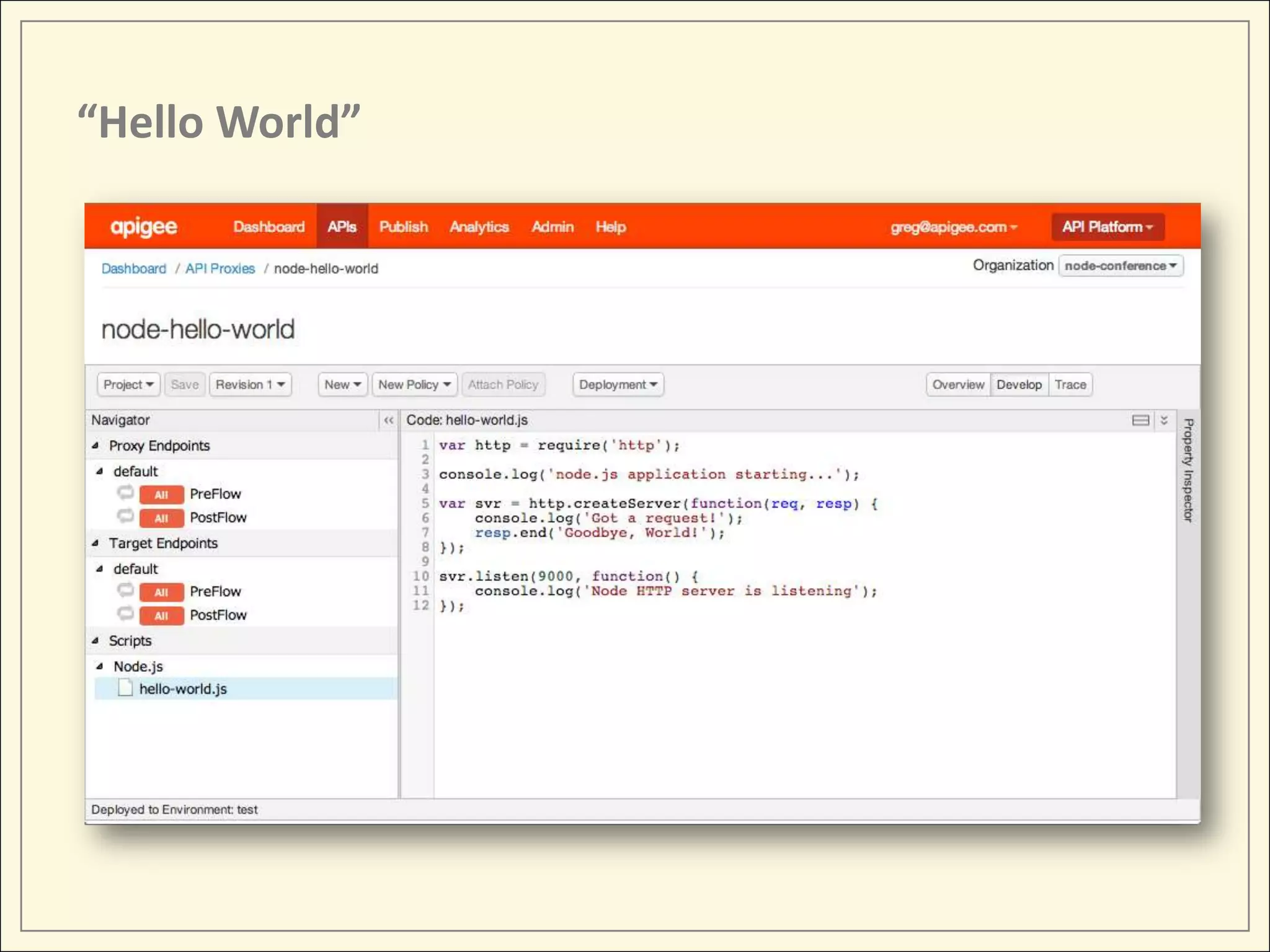1270x952 pixels.
Task: Click the All badge on Proxy PostFlow
Action: [161, 518]
